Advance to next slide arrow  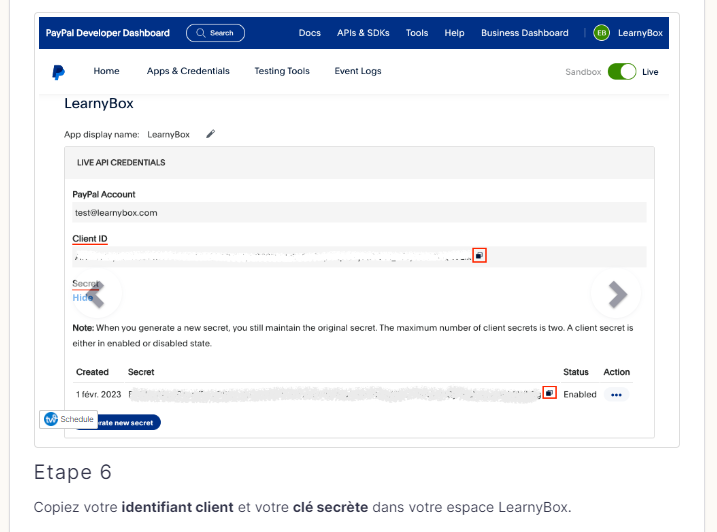pos(616,293)
